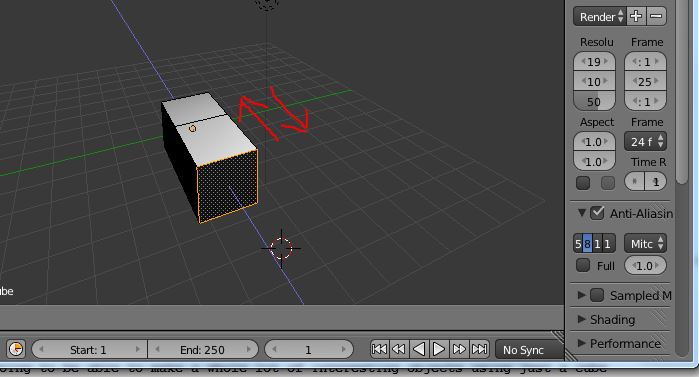The height and width of the screenshot is (377, 699).
Task: Jump to the last frame of the timeline
Action: 480,349
